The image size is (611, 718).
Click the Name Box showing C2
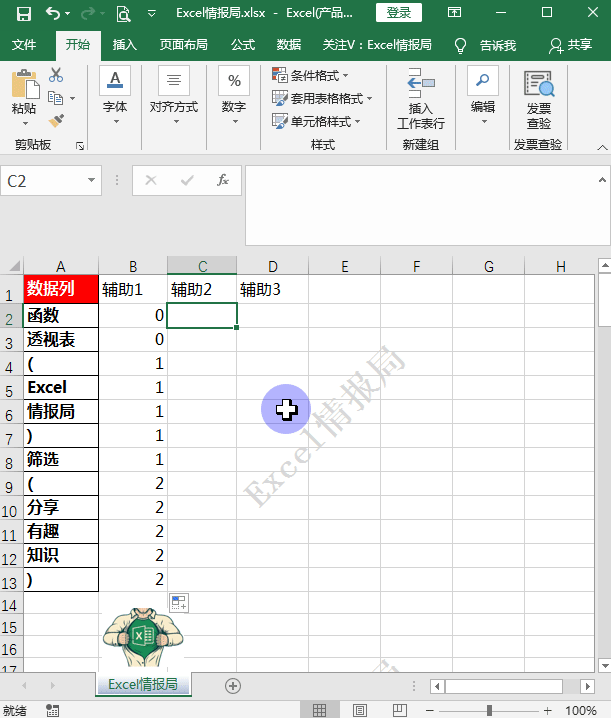point(44,181)
